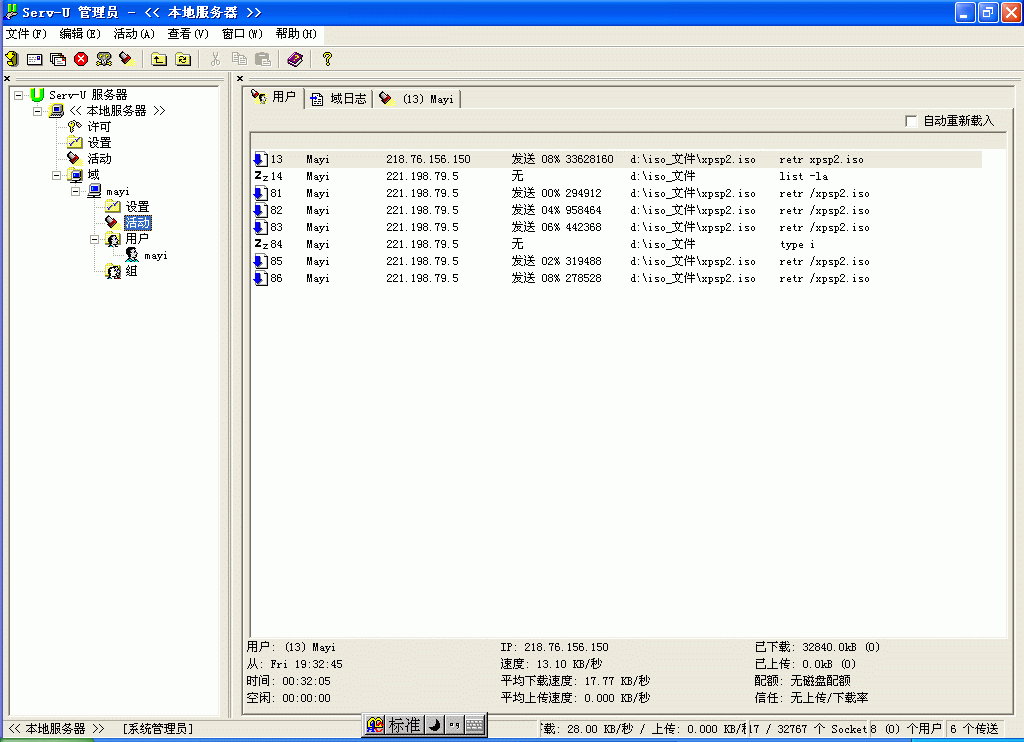Collapse the 域 tree node

(x=56, y=175)
